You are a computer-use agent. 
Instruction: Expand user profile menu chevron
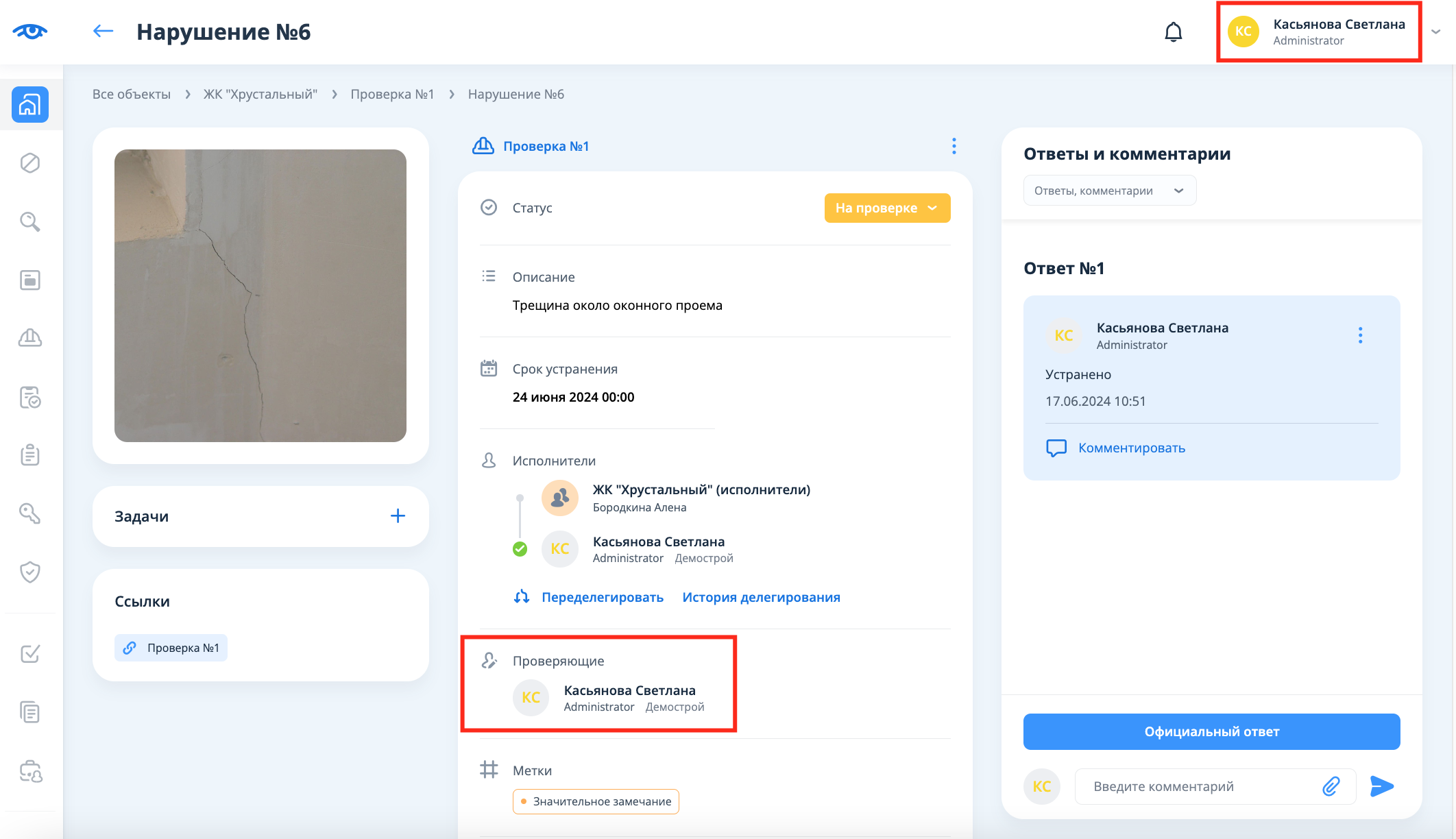point(1435,32)
